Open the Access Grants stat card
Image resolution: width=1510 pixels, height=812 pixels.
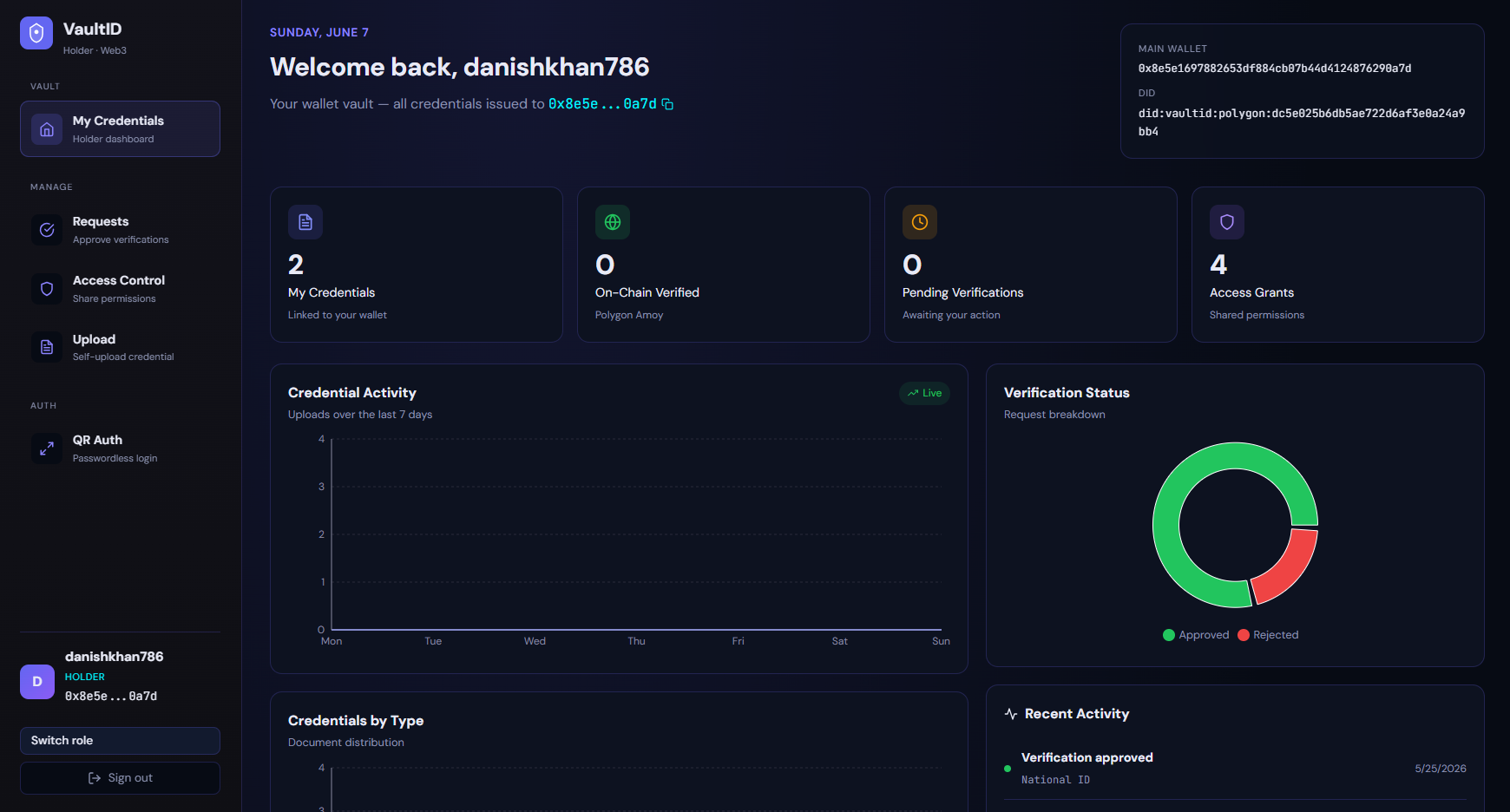click(x=1337, y=265)
